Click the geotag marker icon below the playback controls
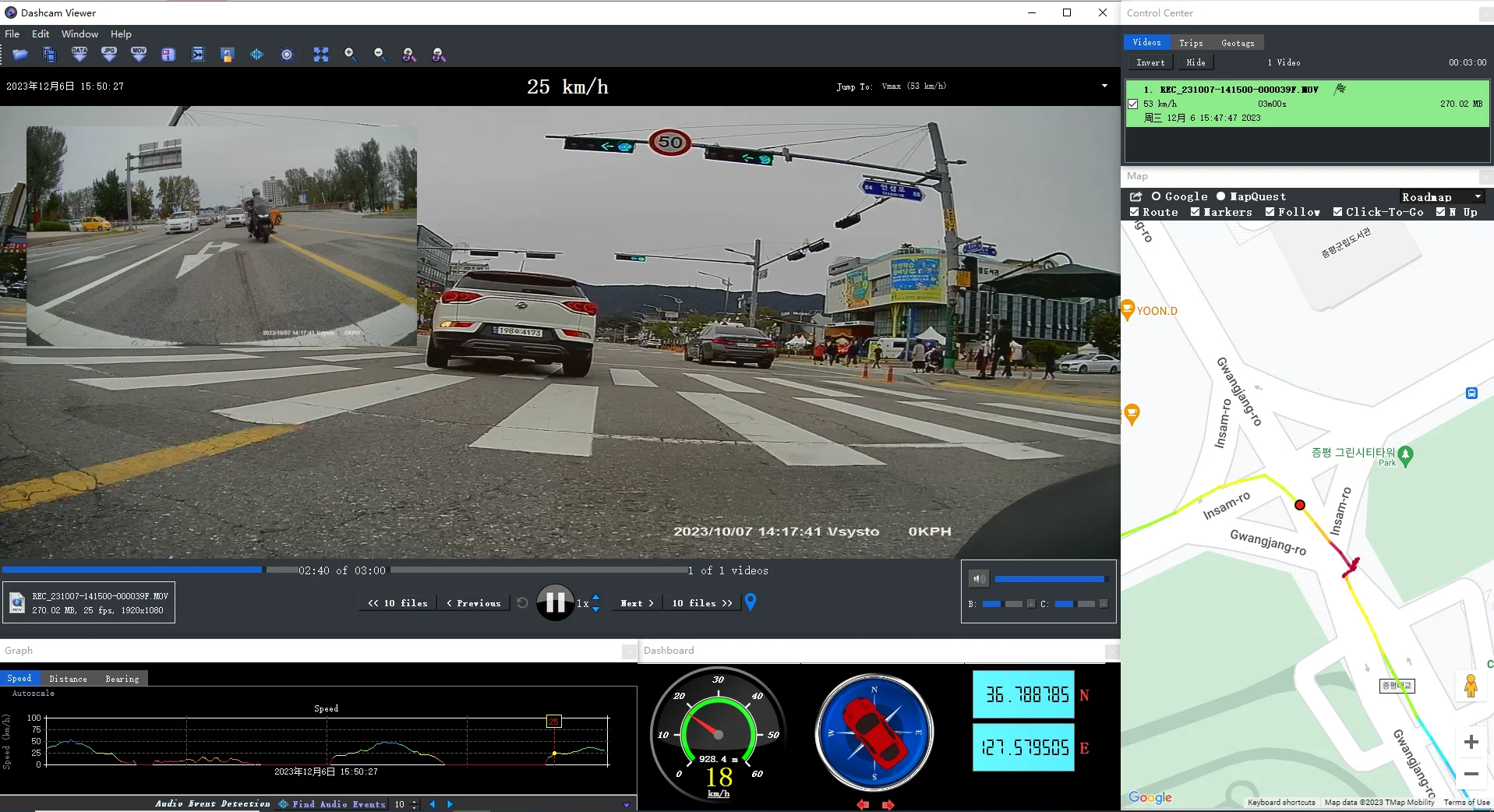 tap(750, 602)
